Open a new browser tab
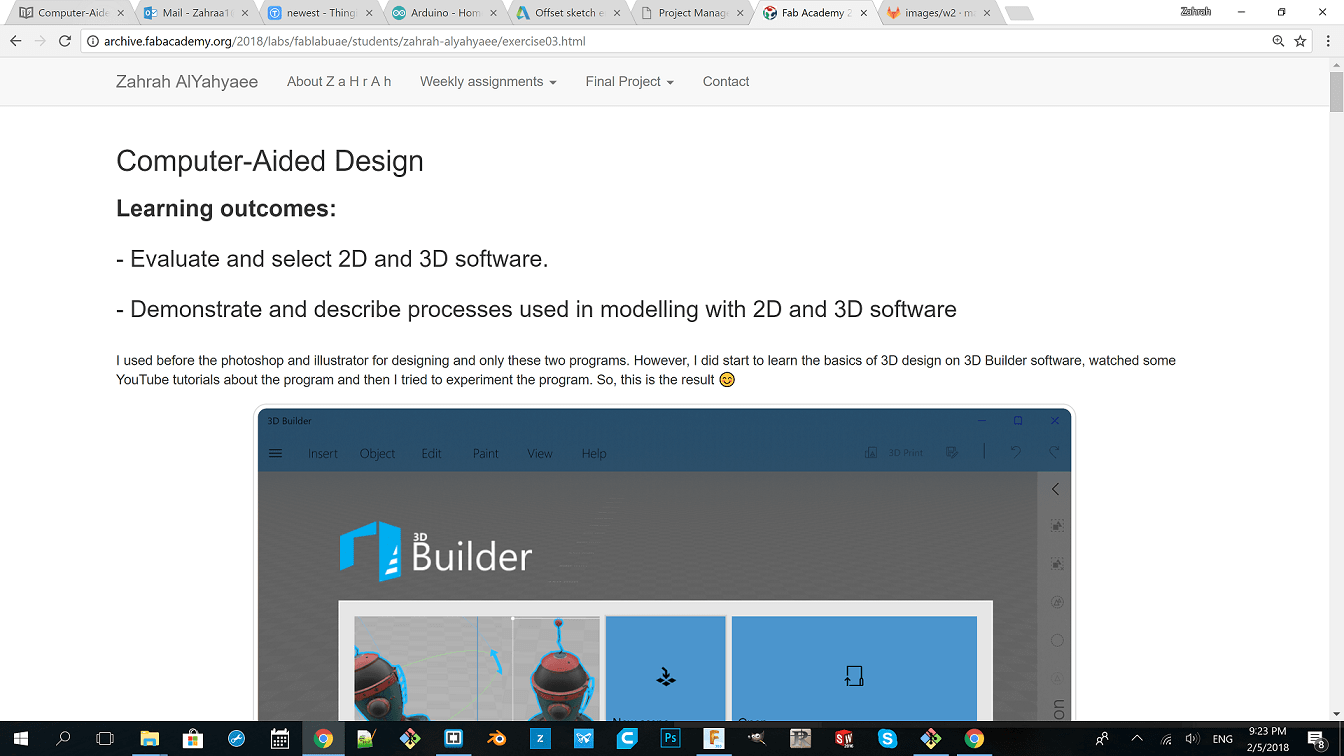 click(x=1018, y=13)
